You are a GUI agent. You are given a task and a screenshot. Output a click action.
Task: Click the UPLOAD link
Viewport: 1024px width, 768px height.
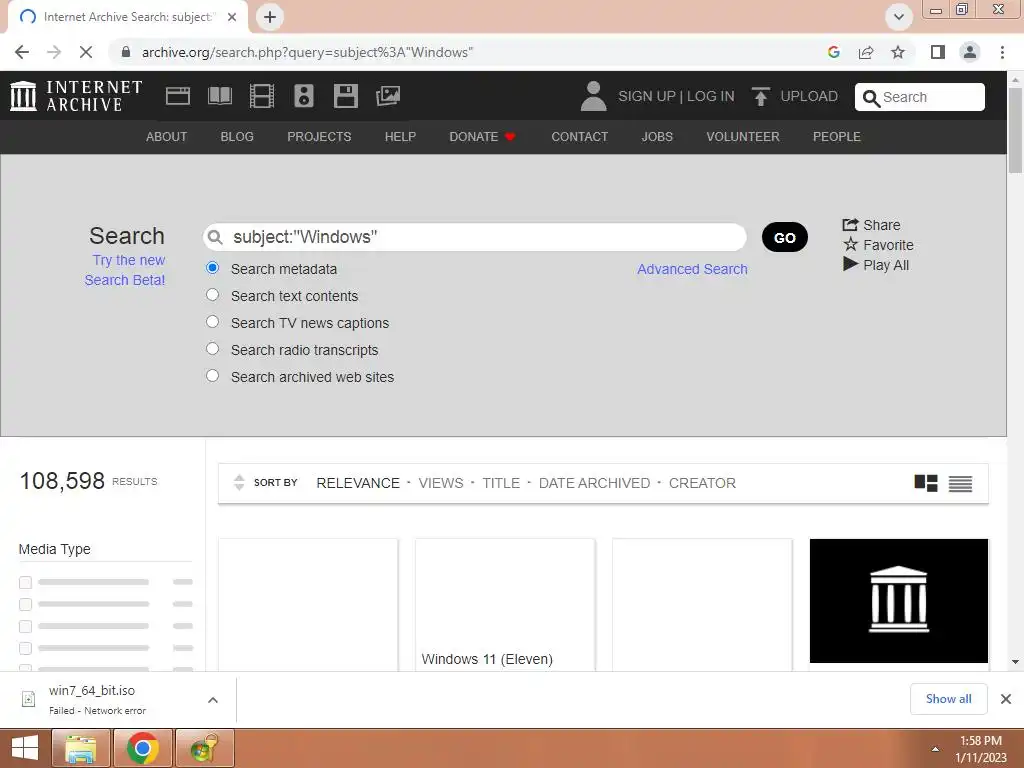[x=809, y=96]
